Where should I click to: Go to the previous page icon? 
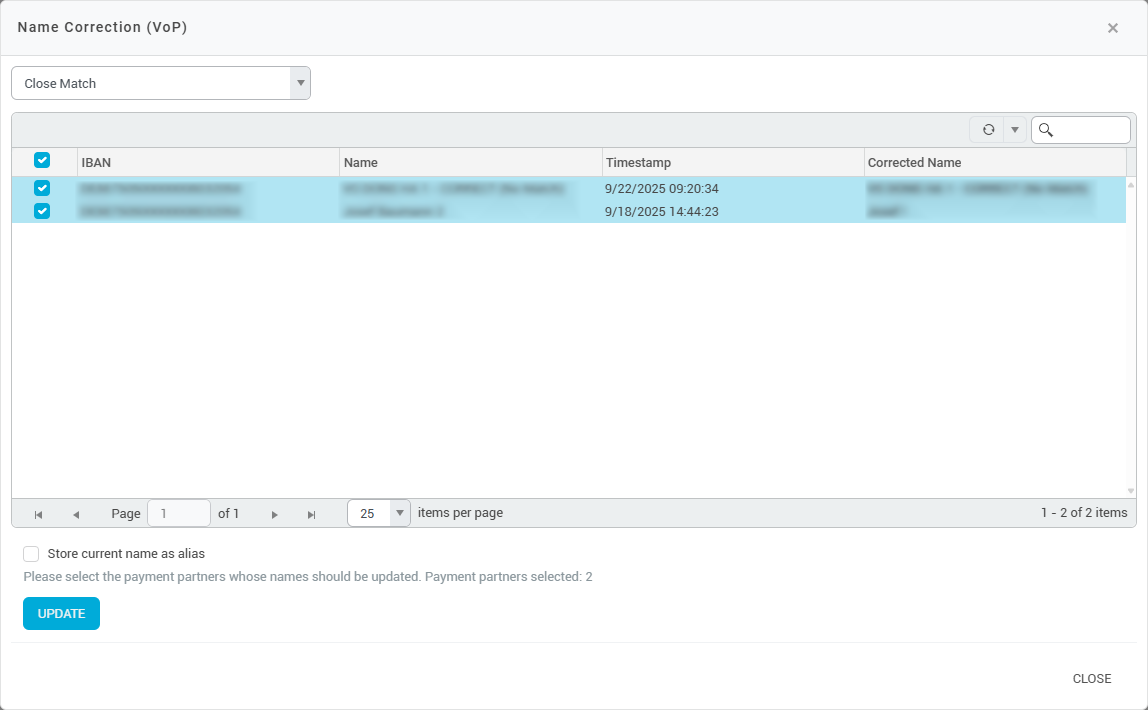click(76, 514)
